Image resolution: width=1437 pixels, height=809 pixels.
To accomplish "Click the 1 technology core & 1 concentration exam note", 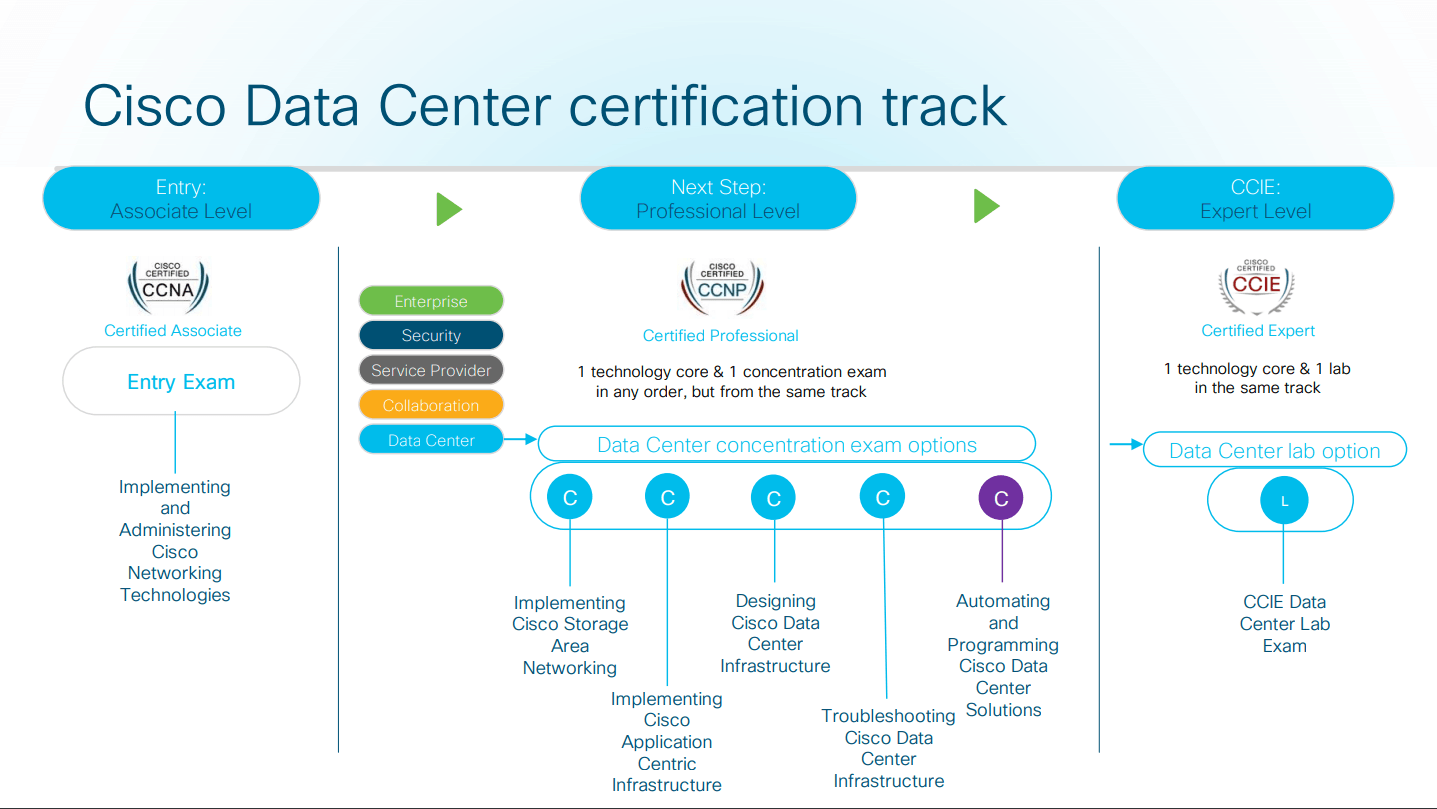I will pyautogui.click(x=732, y=381).
